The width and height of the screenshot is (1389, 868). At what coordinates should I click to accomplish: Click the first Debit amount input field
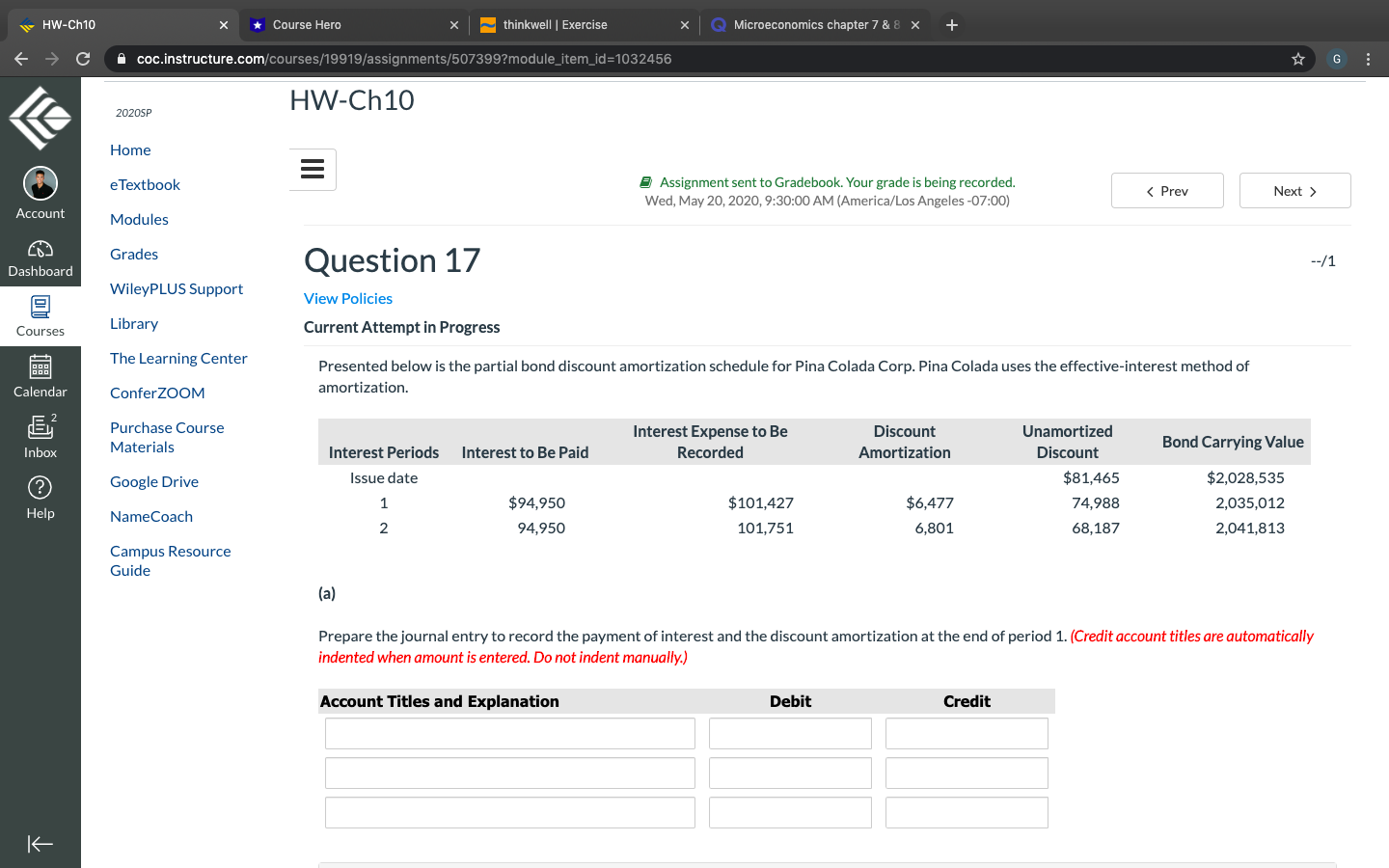point(789,733)
